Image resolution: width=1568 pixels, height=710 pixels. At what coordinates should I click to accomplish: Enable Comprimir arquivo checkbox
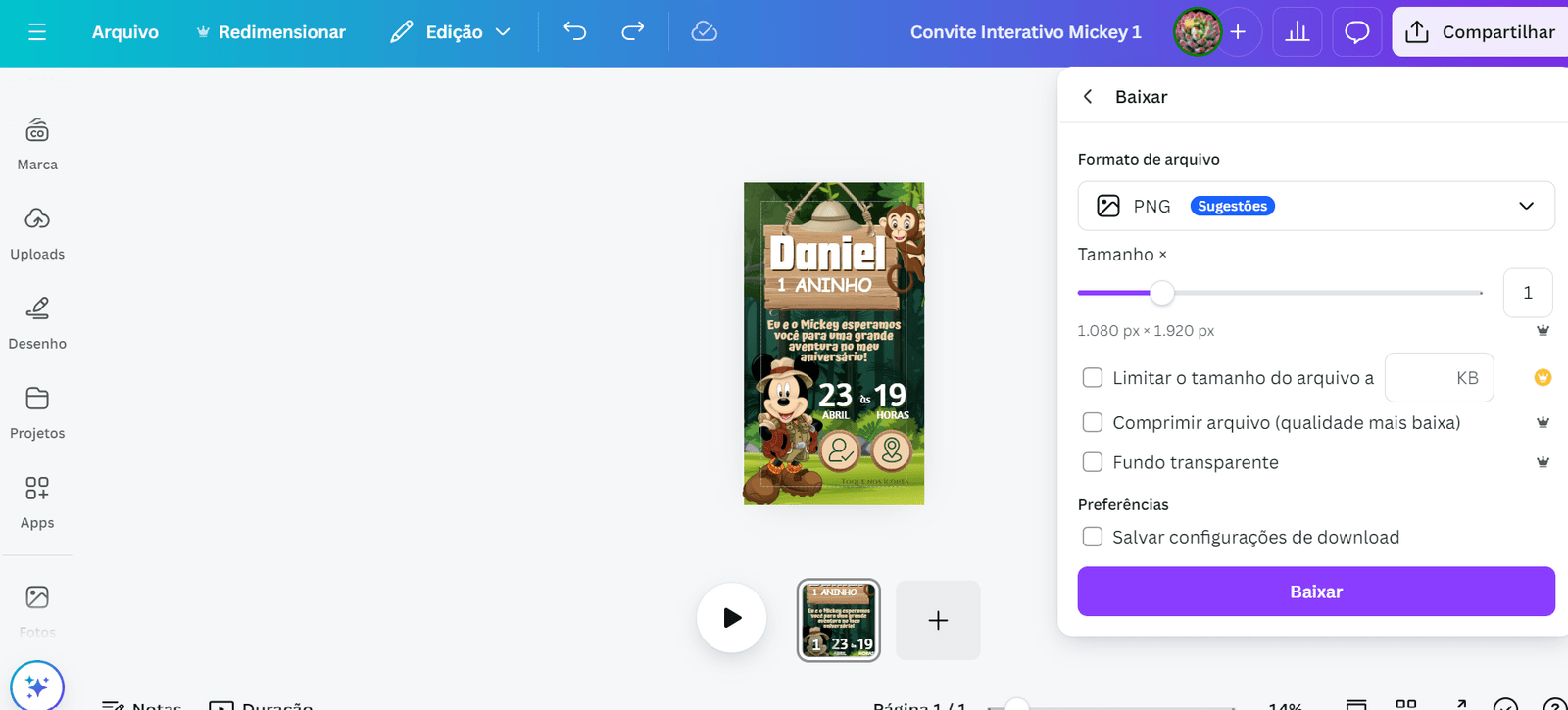click(1093, 423)
